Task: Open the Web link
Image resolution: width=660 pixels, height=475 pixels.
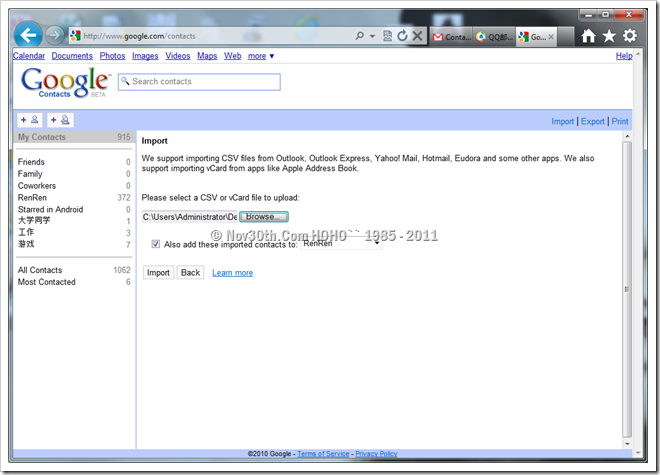Action: tap(232, 56)
